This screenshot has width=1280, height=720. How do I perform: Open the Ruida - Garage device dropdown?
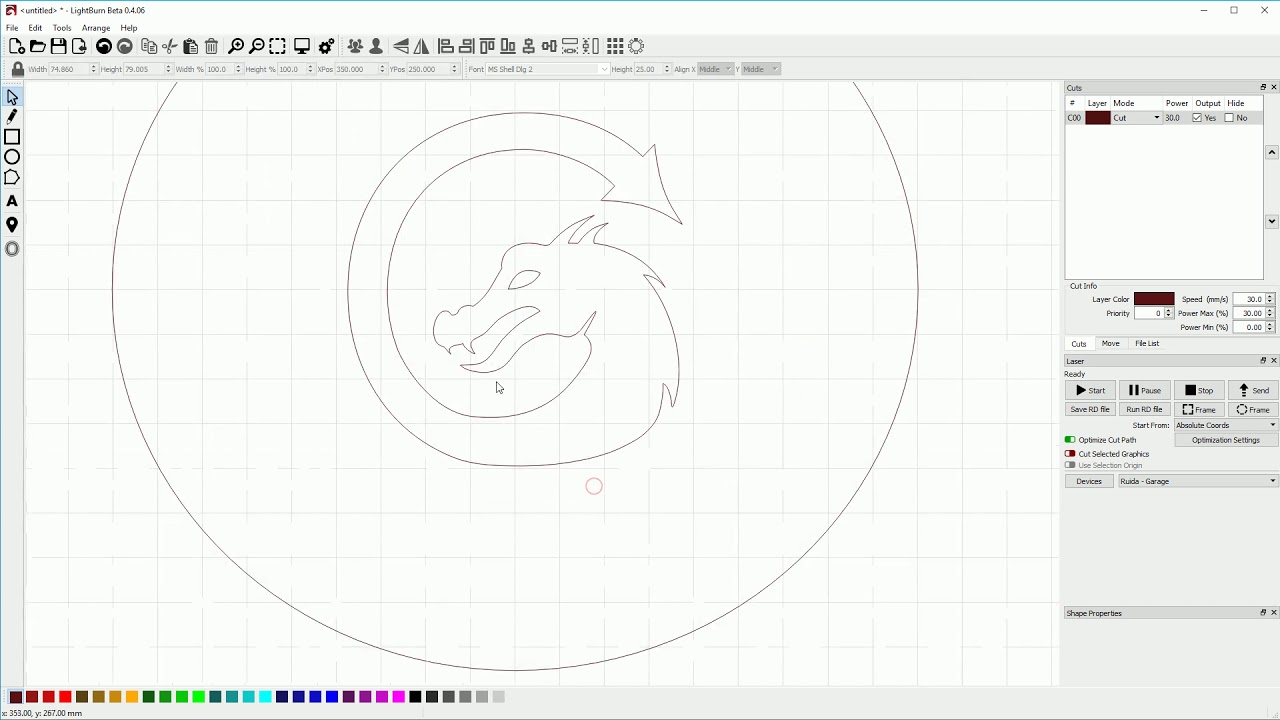1198,481
